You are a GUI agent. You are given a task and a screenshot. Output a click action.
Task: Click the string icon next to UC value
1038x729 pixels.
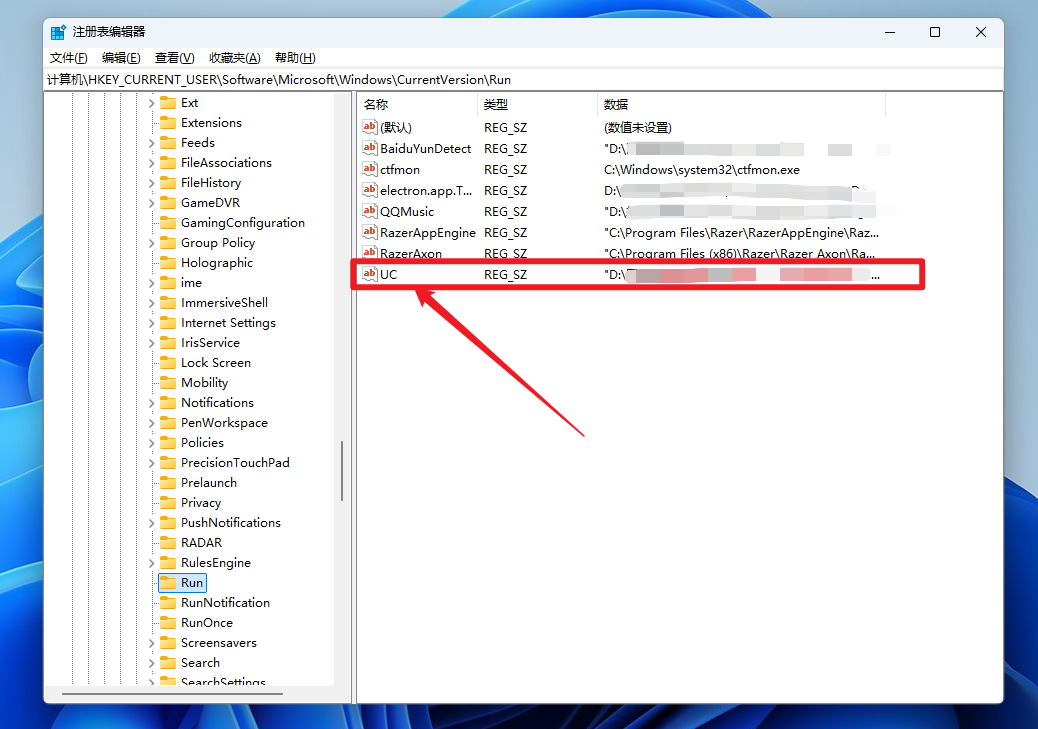click(x=369, y=274)
